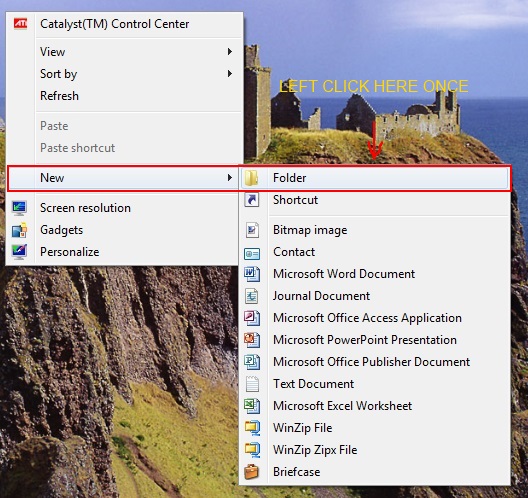Click the Gadgets icon

(19, 230)
